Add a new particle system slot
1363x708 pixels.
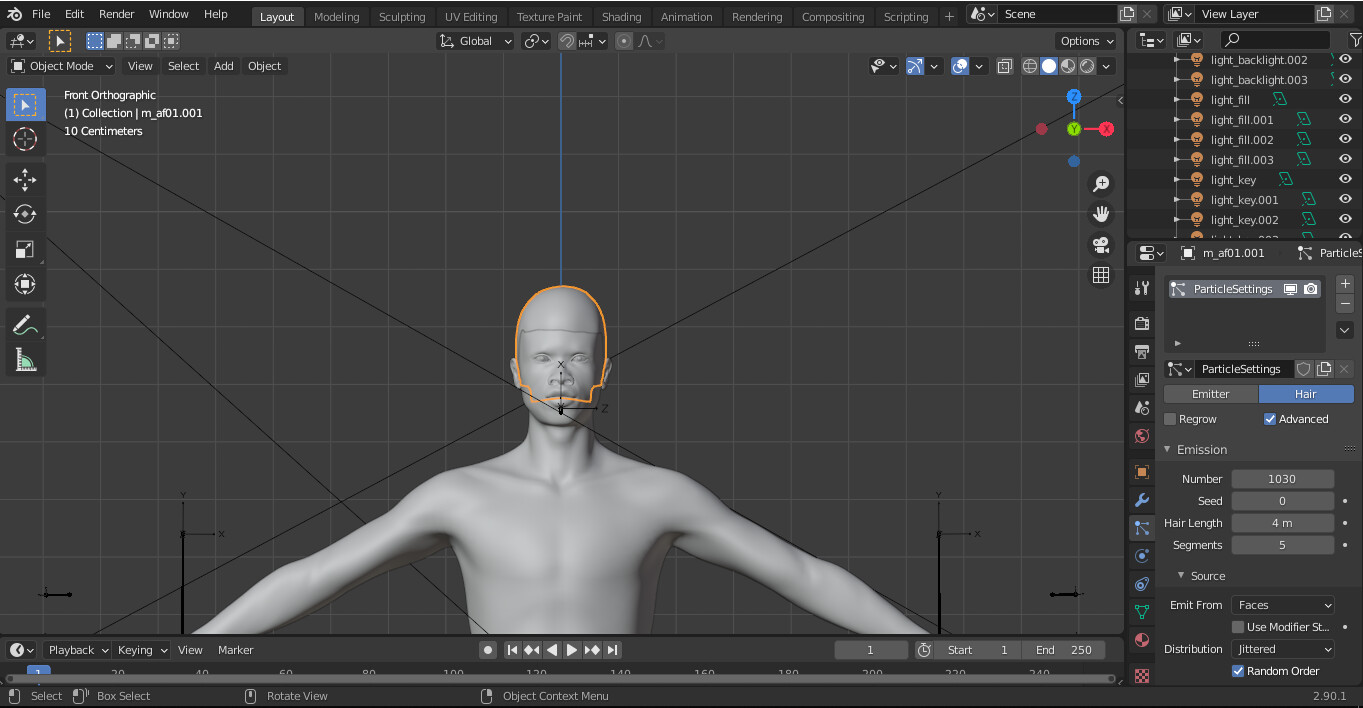[x=1344, y=284]
